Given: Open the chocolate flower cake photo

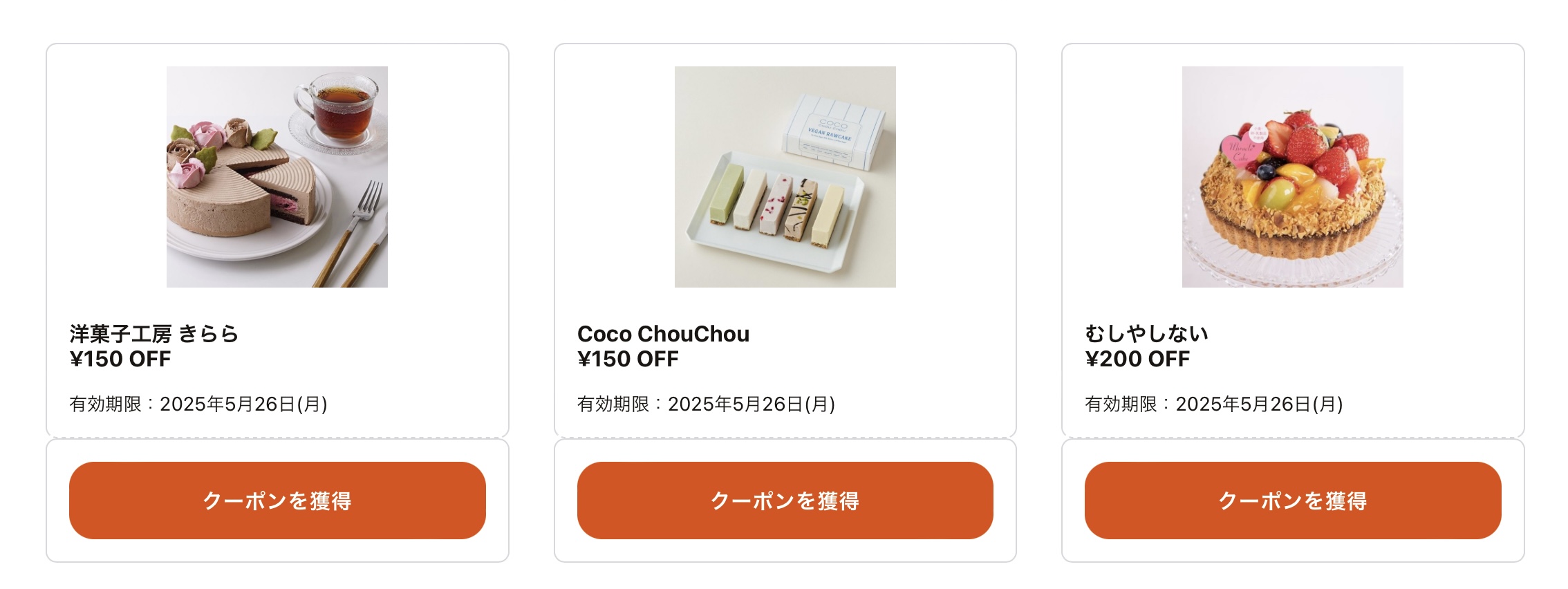Looking at the screenshot, I should (x=277, y=177).
